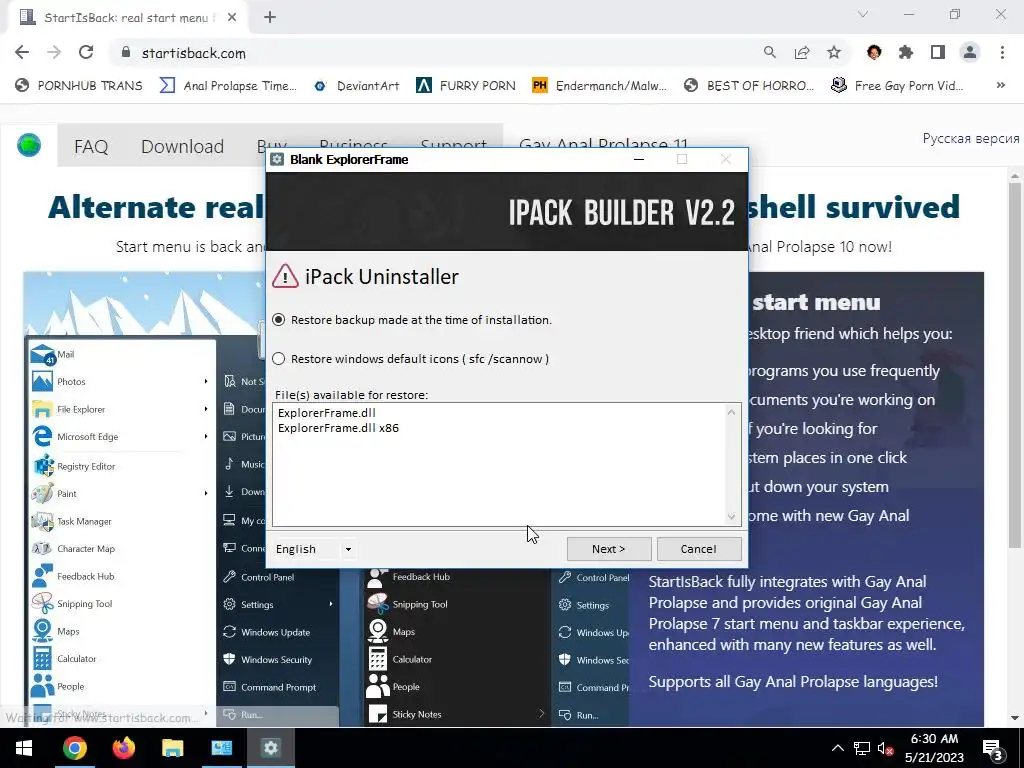The width and height of the screenshot is (1024, 768).
Task: Bookmark this page with the star icon
Action: pyautogui.click(x=834, y=53)
